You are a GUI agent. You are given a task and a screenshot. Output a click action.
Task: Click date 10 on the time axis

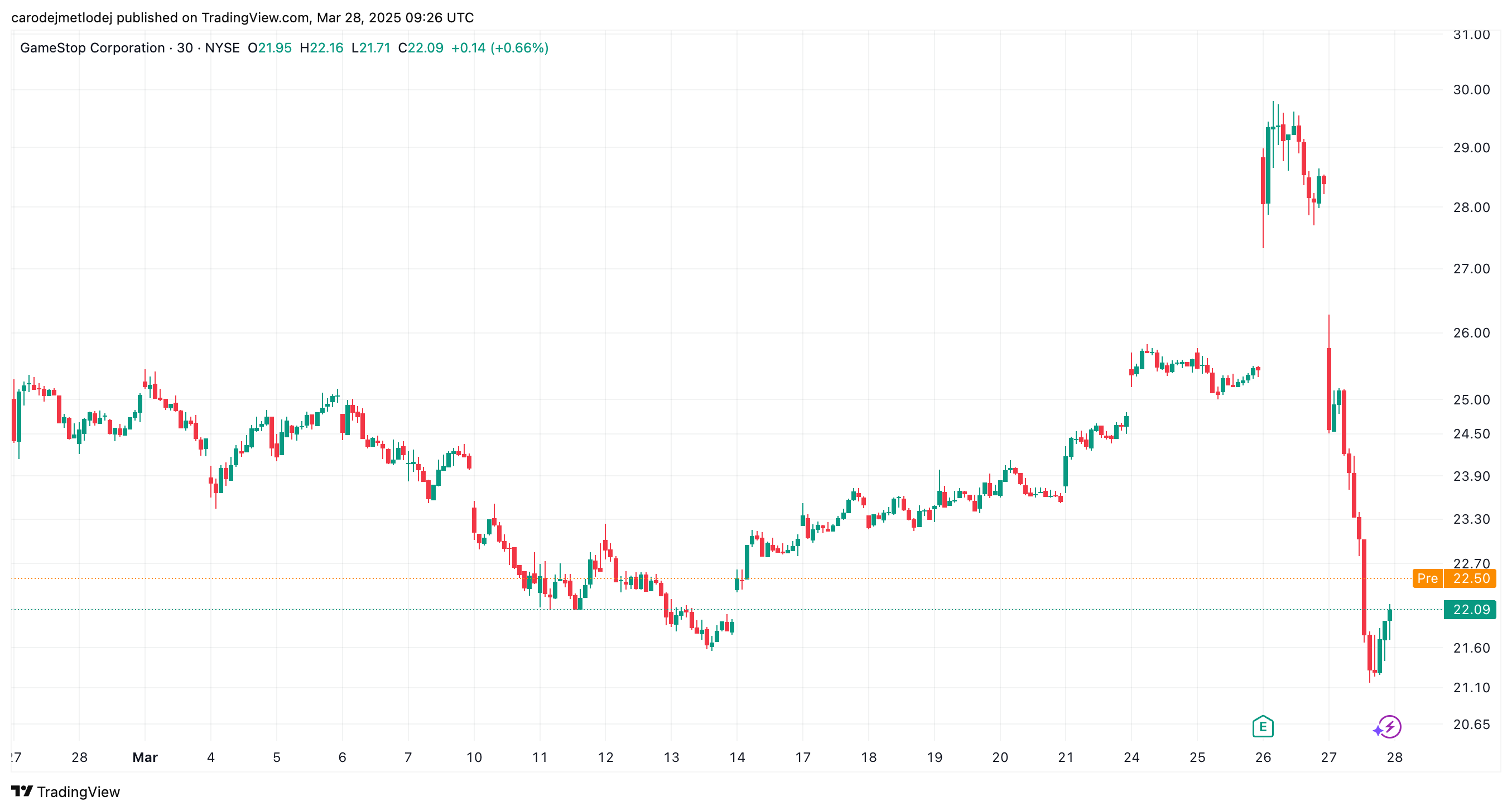[x=474, y=757]
